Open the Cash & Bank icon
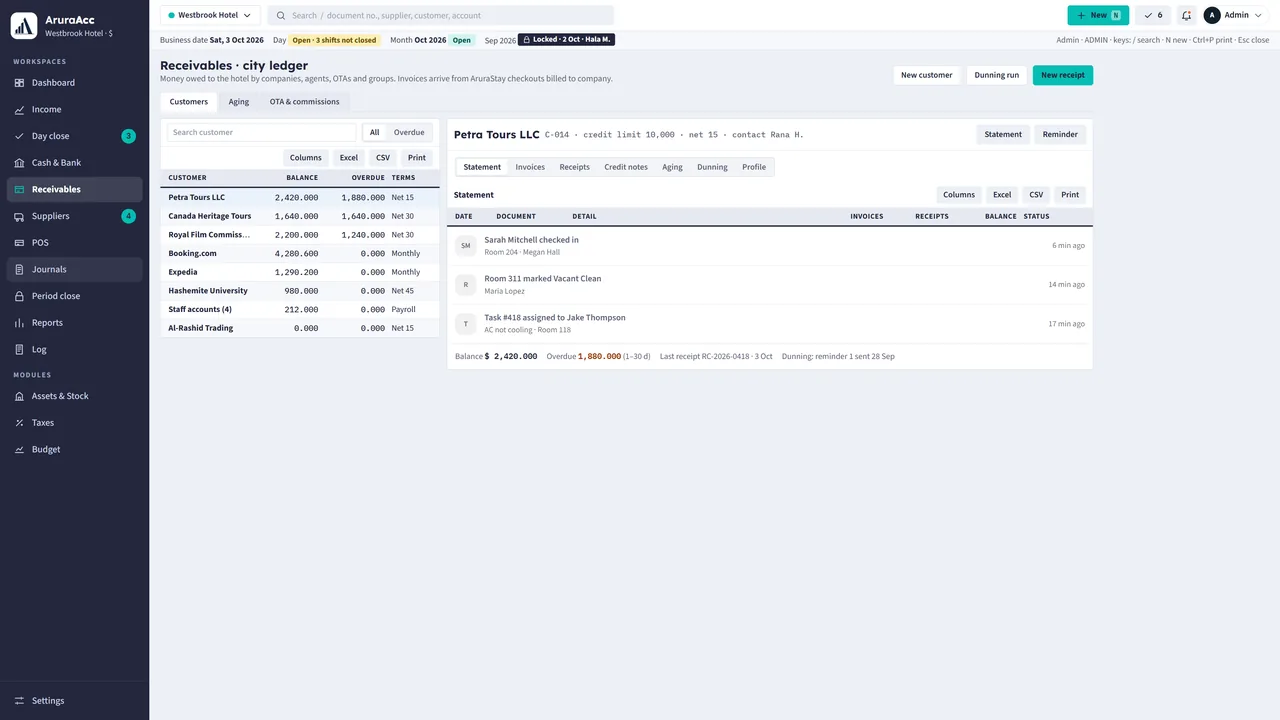Image resolution: width=1280 pixels, height=720 pixels. pyautogui.click(x=20, y=163)
